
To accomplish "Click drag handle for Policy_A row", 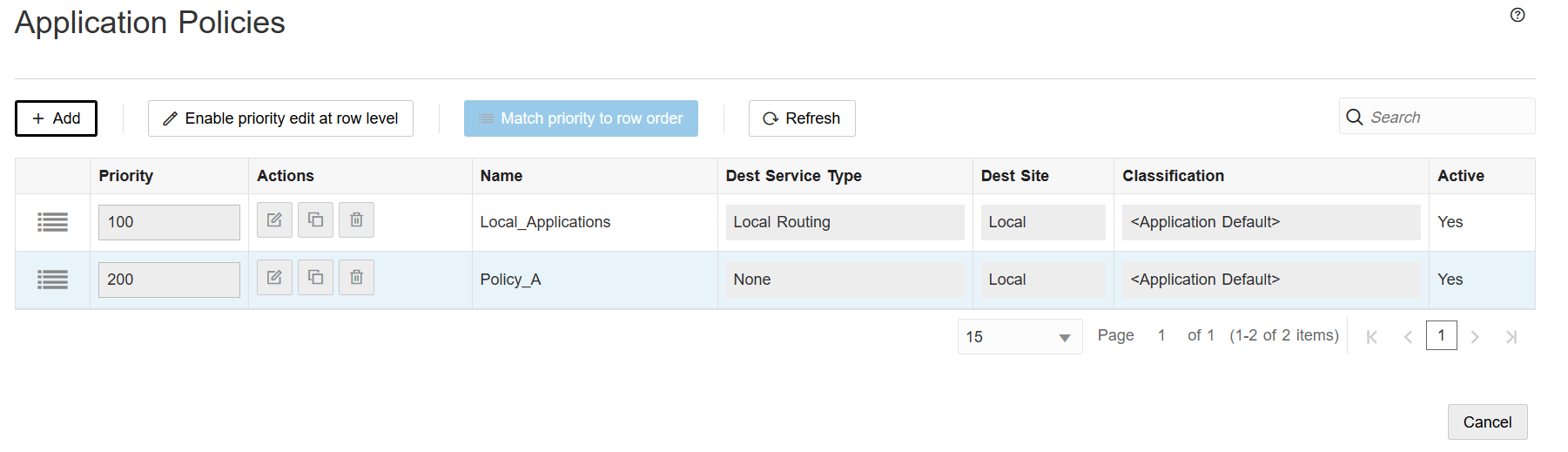I will pos(52,280).
